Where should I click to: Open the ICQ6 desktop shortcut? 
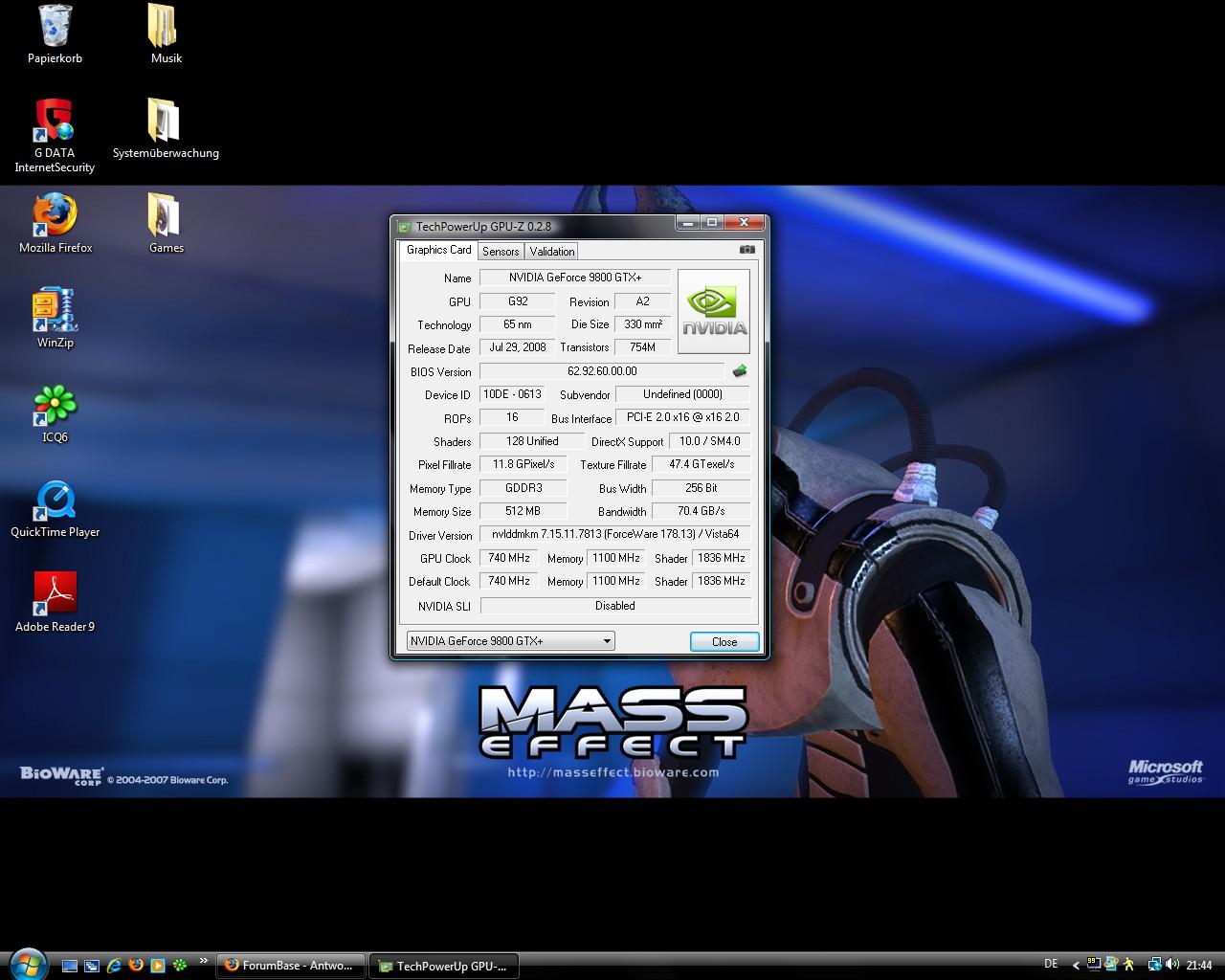click(55, 413)
